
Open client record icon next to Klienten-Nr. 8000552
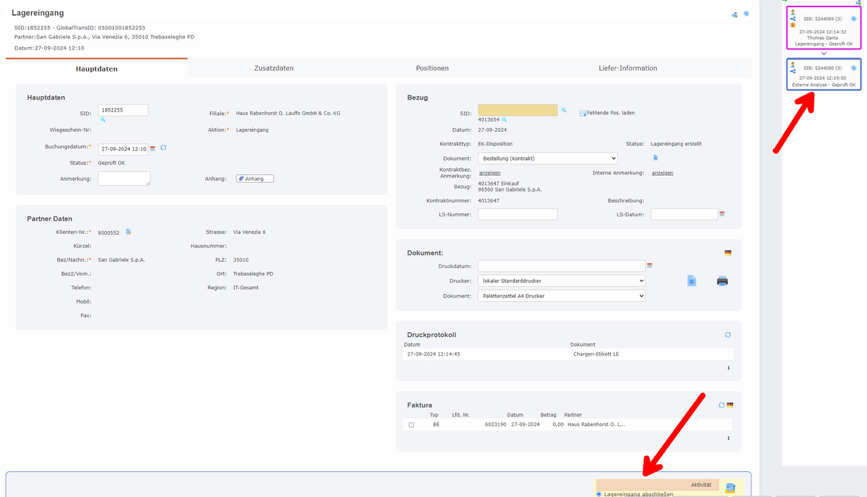click(128, 232)
